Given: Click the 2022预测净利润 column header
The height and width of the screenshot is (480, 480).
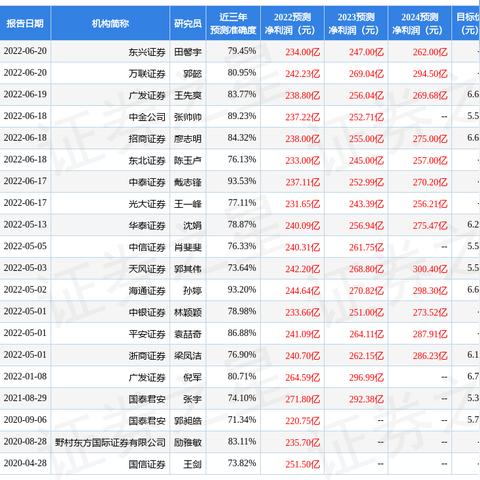Looking at the screenshot, I should 292,23.
